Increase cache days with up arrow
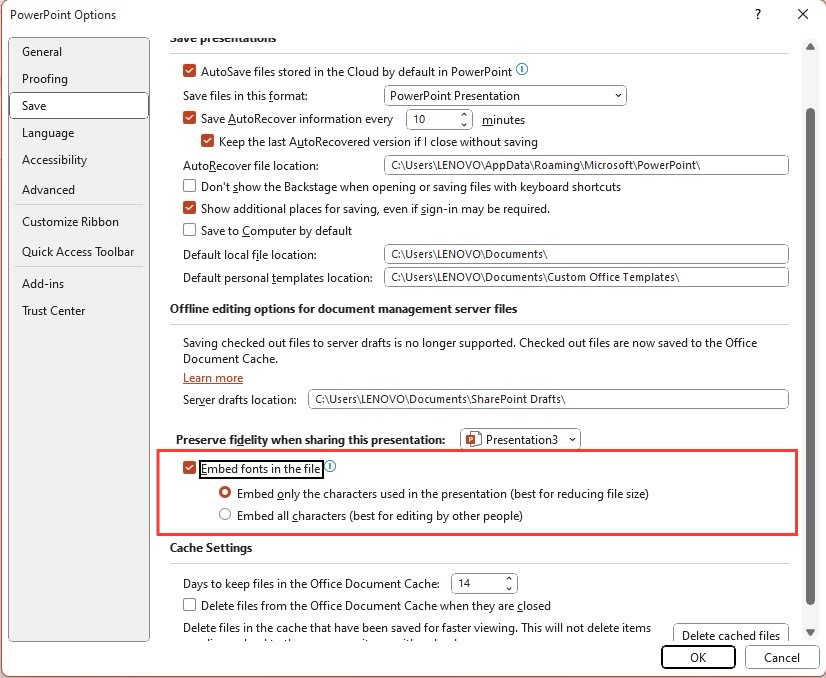The width and height of the screenshot is (826, 678). click(x=509, y=578)
